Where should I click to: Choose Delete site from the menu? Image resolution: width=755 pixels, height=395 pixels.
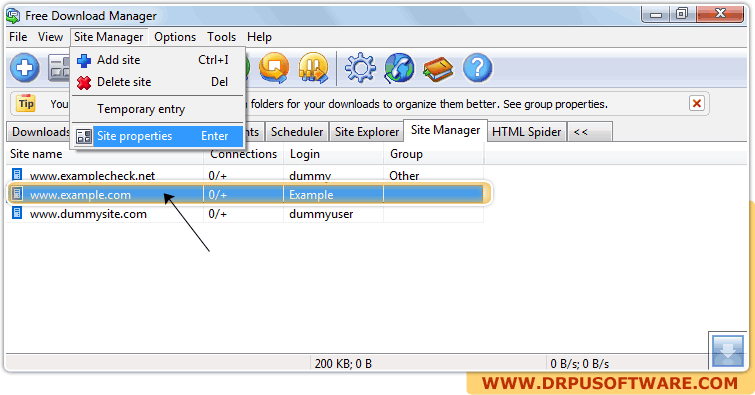158,82
